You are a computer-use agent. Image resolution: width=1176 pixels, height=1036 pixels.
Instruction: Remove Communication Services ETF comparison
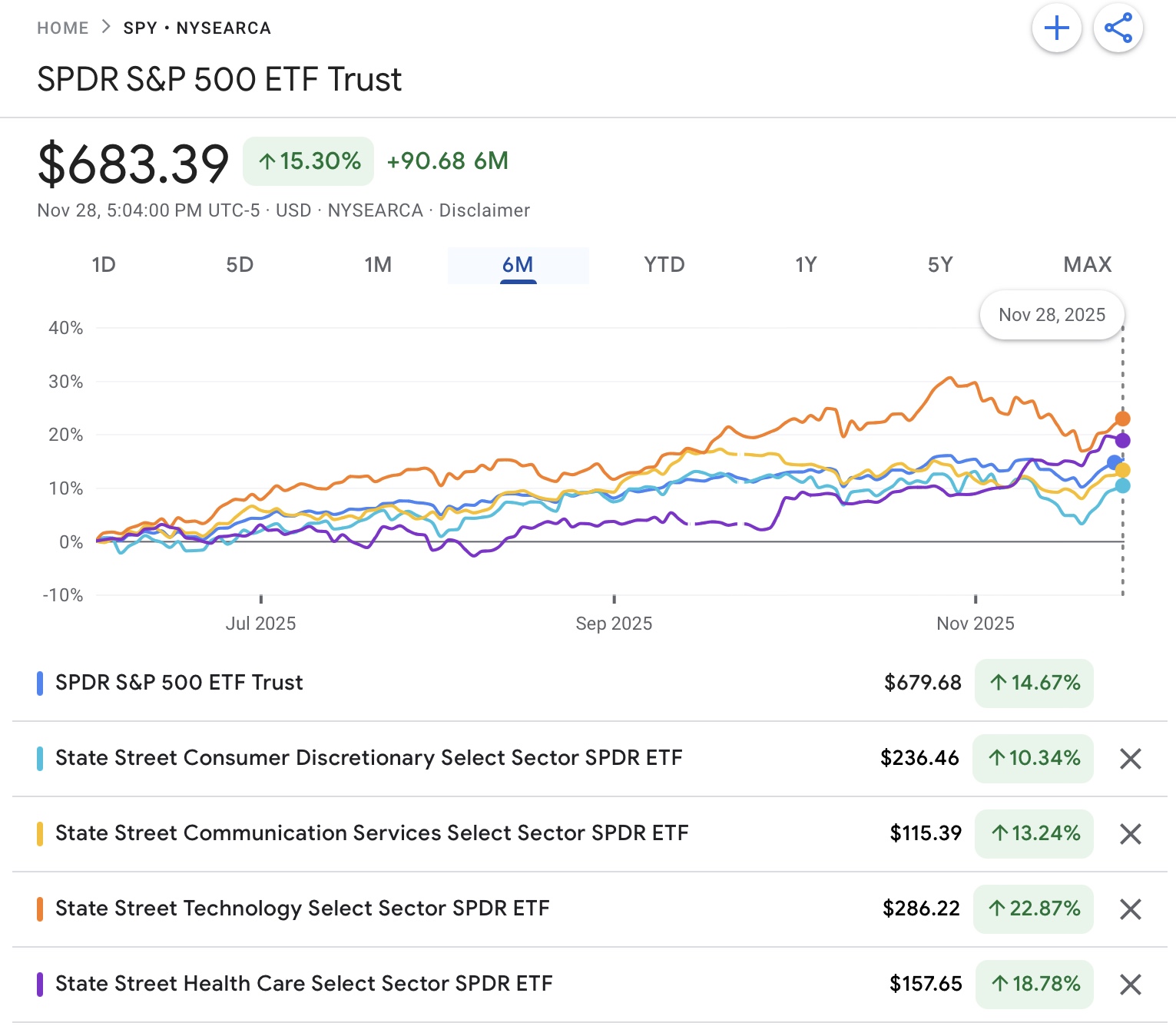point(1130,834)
